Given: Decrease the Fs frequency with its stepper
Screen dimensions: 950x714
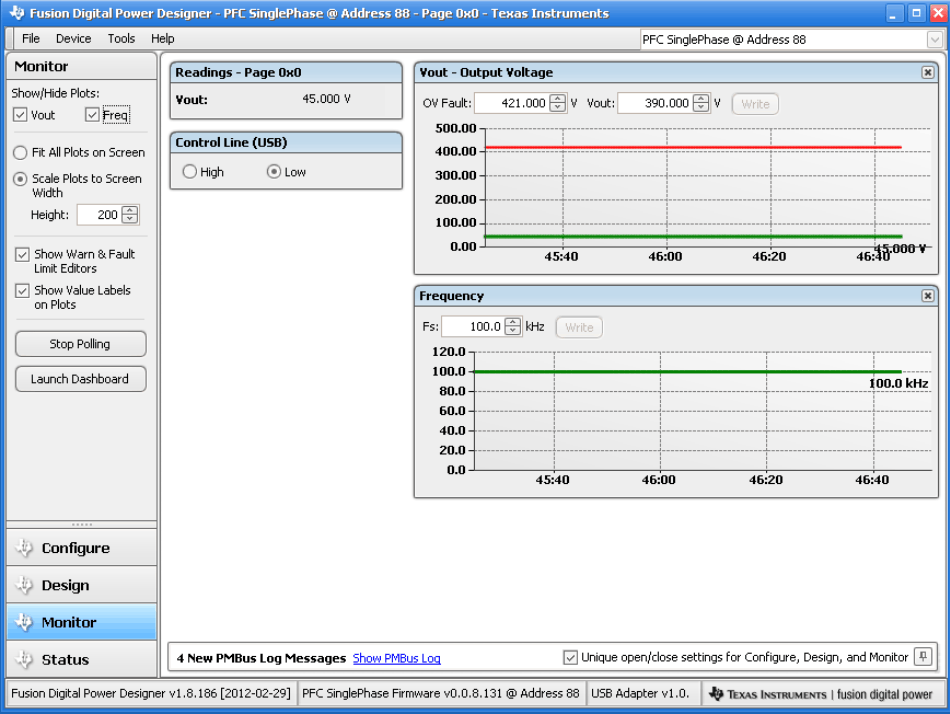Looking at the screenshot, I should click(x=513, y=330).
